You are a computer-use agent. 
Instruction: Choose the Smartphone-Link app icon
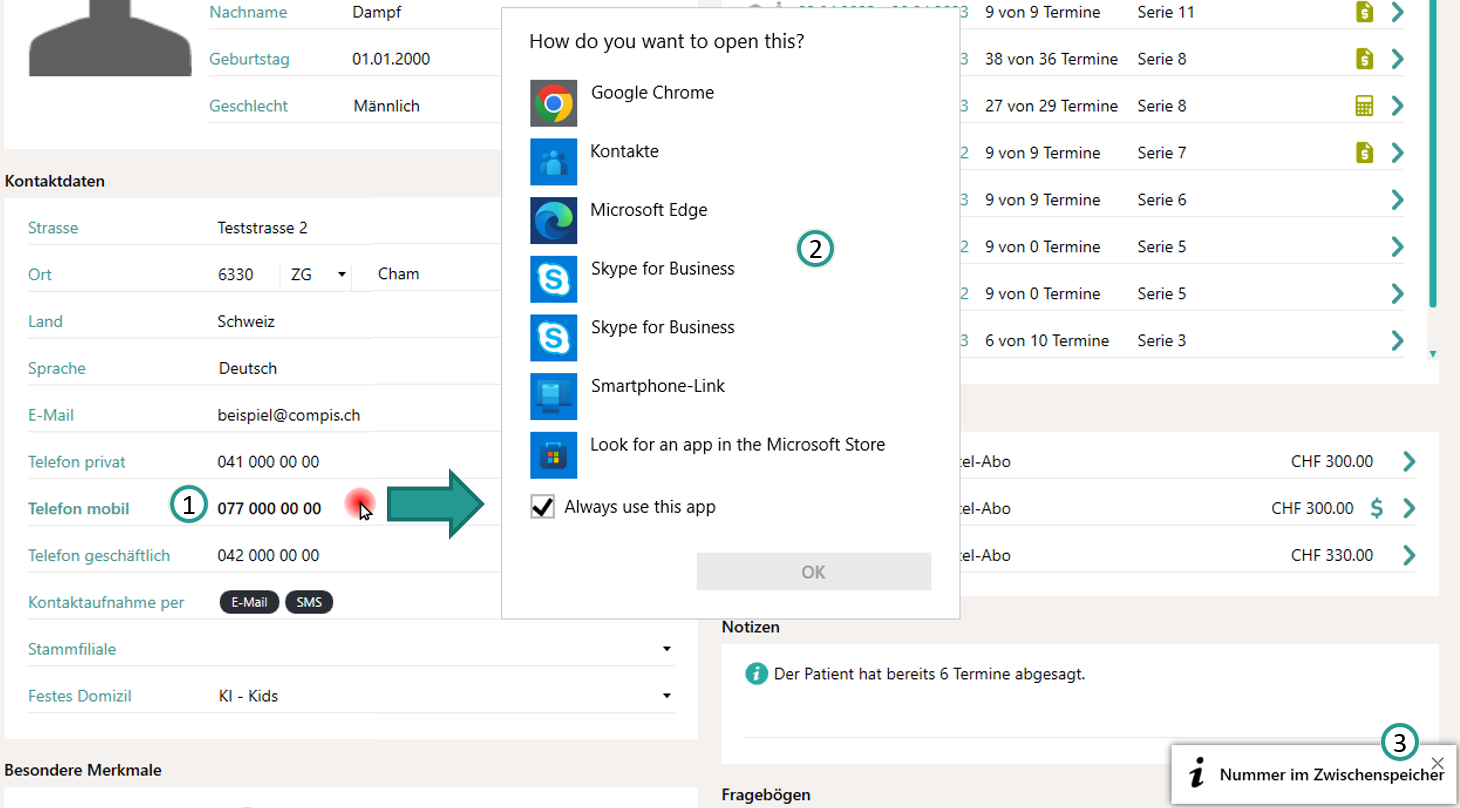tap(553, 396)
